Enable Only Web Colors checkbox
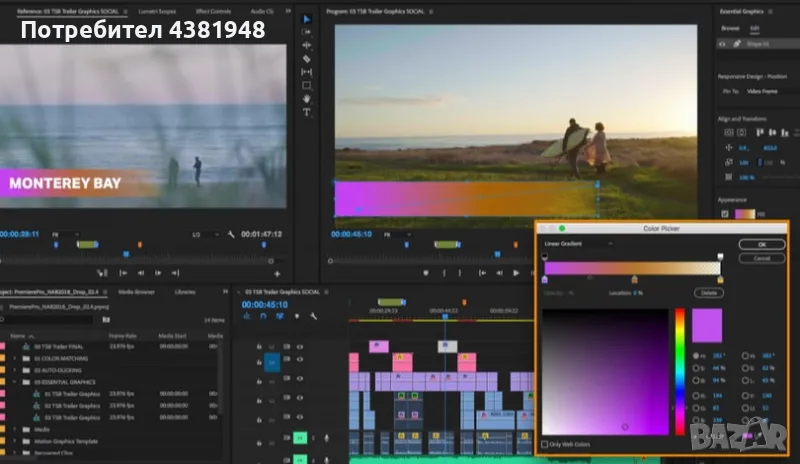The image size is (800, 464). [545, 444]
